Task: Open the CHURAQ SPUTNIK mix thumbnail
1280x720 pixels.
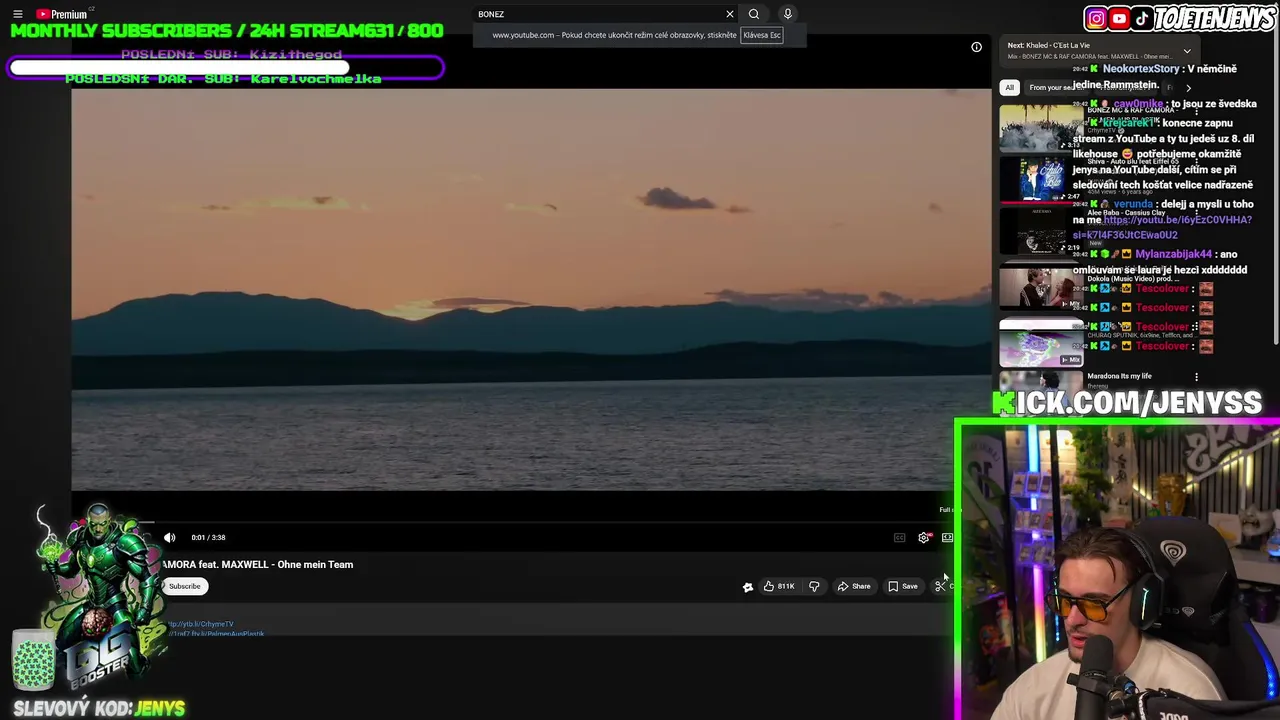Action: 1040,342
